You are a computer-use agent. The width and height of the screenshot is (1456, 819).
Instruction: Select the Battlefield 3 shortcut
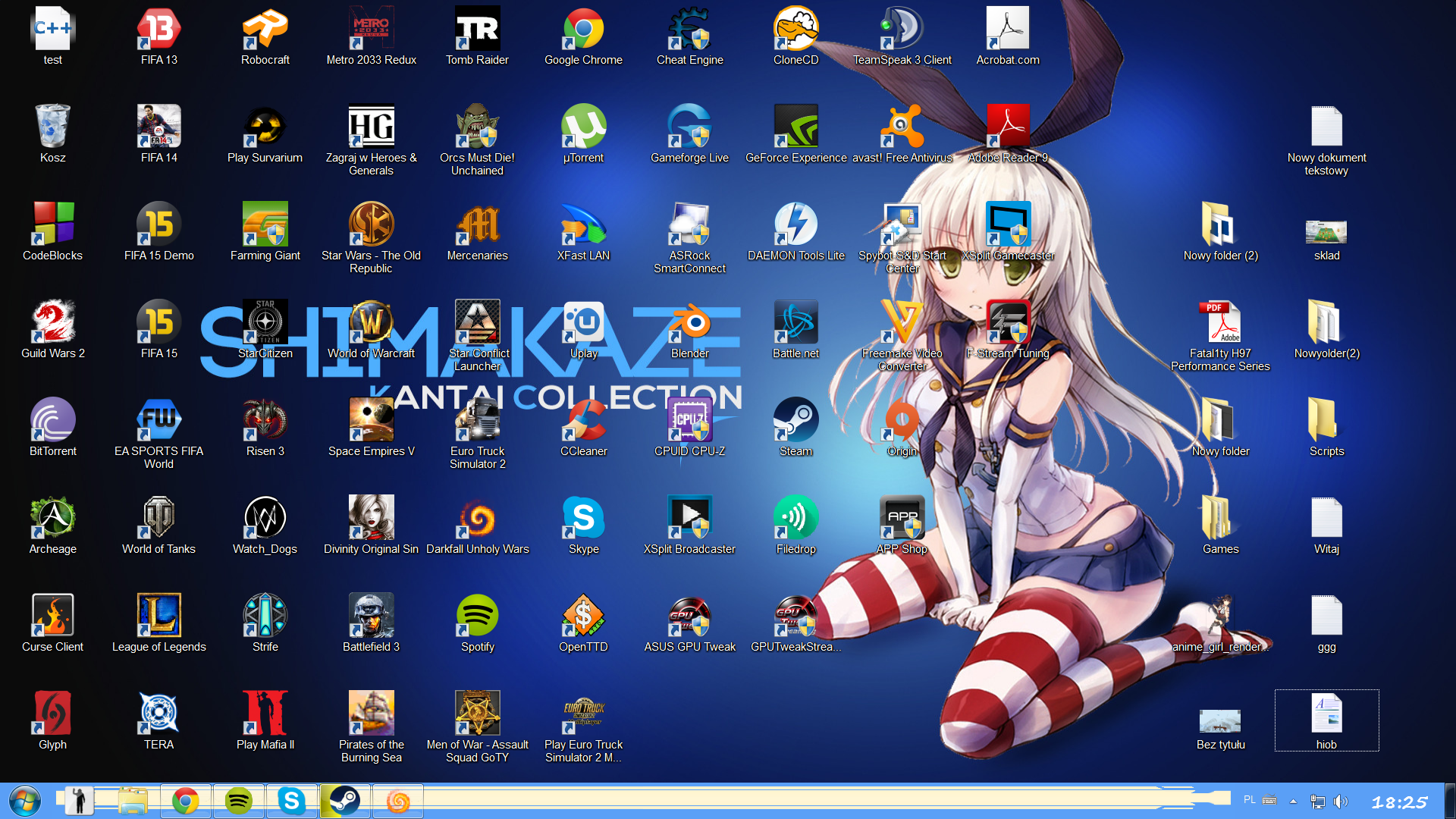pos(372,623)
